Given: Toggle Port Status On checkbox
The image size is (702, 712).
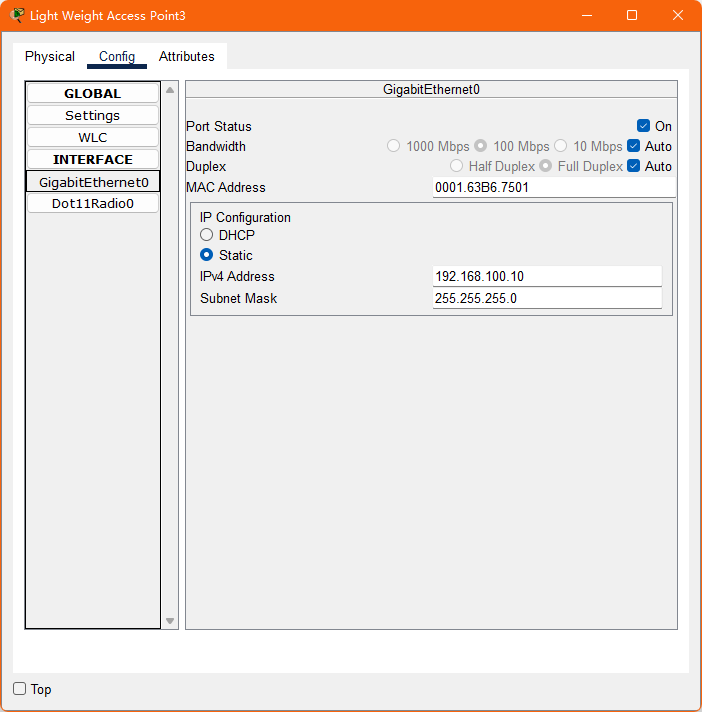Looking at the screenshot, I should coord(643,126).
